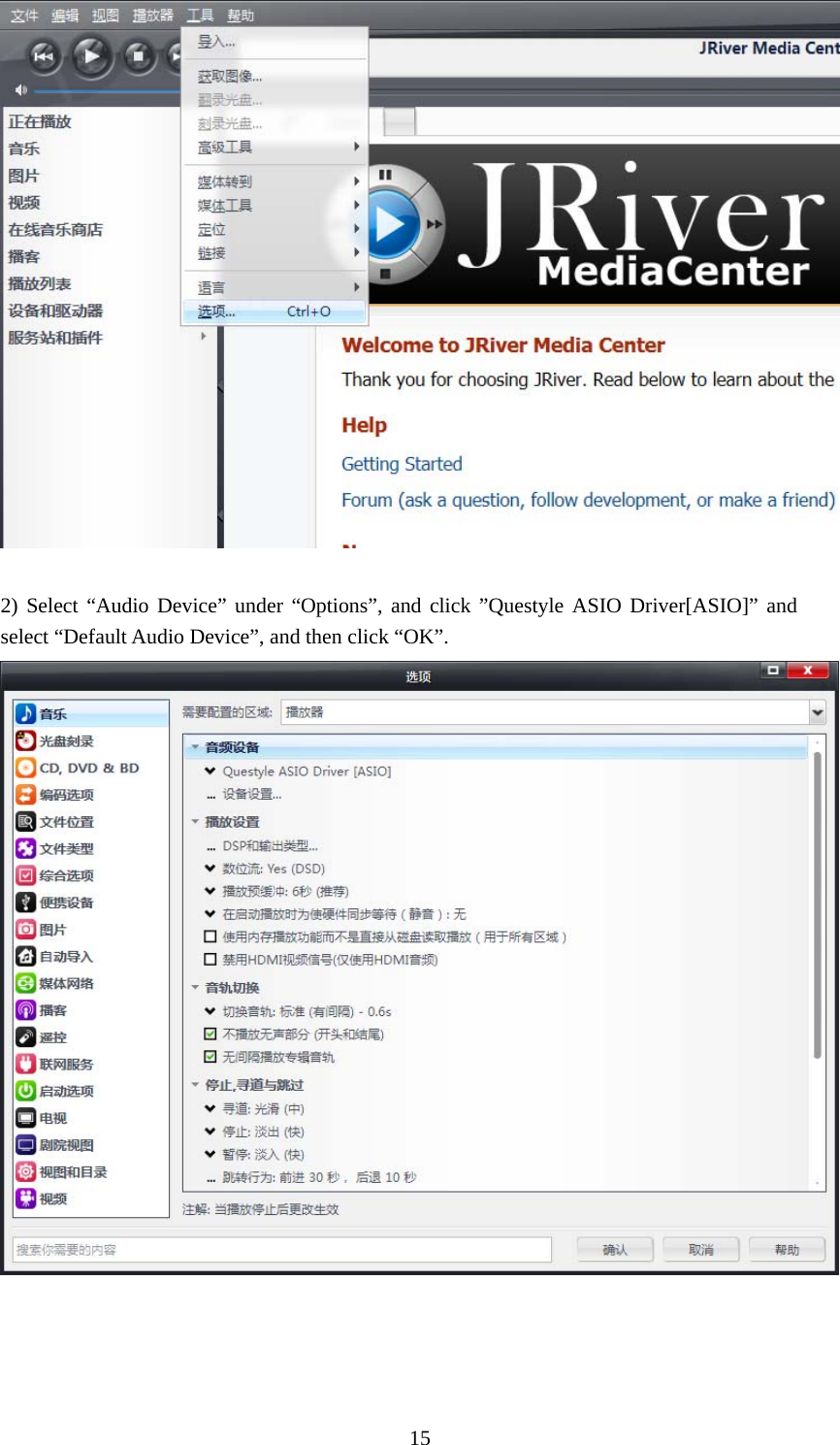Click the speaker volume icon
Screen dimensions: 840x1445
[20, 90]
